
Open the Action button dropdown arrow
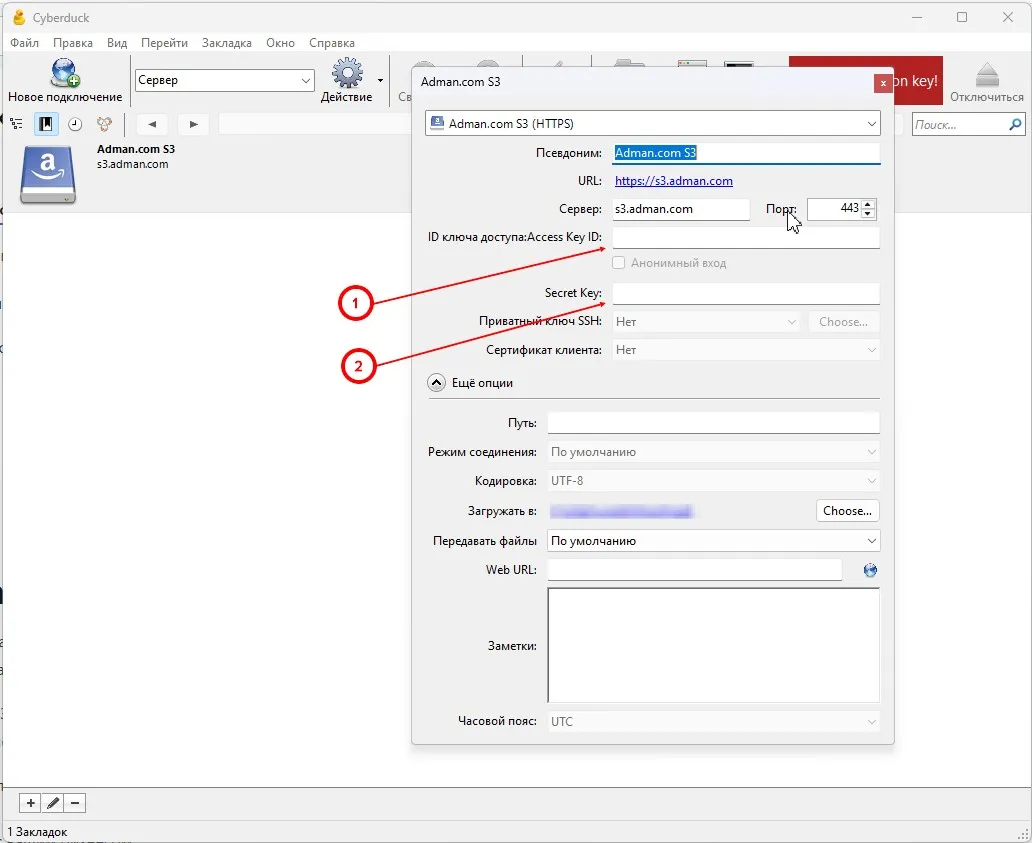380,80
